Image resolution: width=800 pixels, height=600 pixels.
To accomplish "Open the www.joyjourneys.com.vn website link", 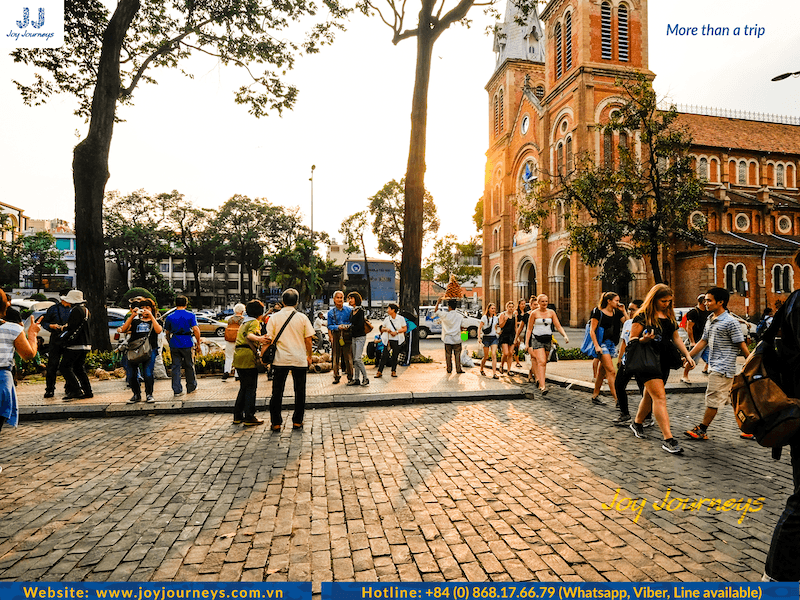I will point(189,592).
